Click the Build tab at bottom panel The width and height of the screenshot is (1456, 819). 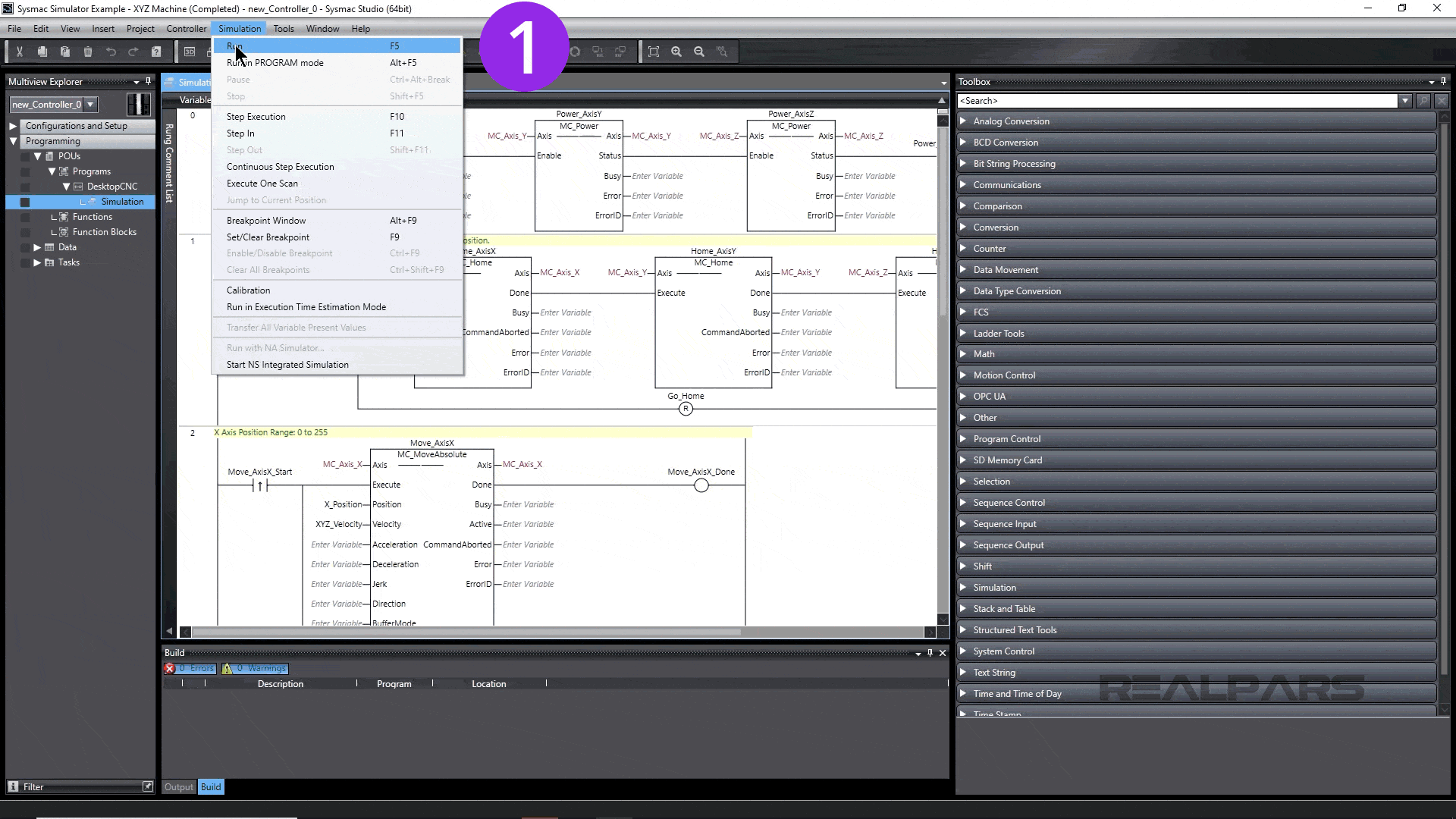[x=211, y=787]
